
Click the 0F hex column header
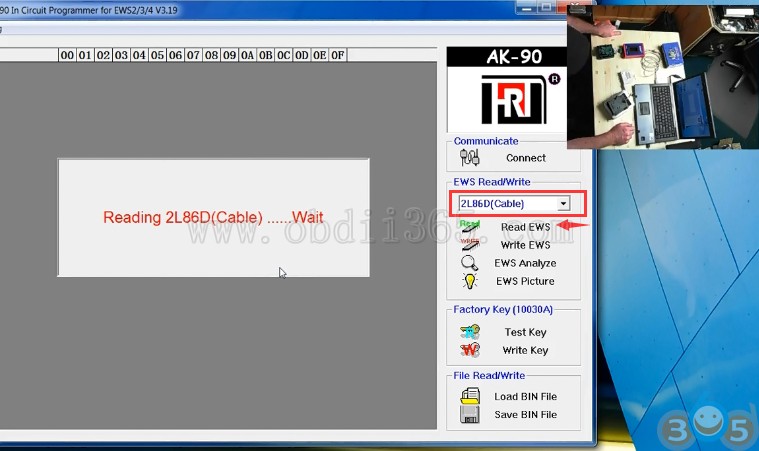[338, 55]
